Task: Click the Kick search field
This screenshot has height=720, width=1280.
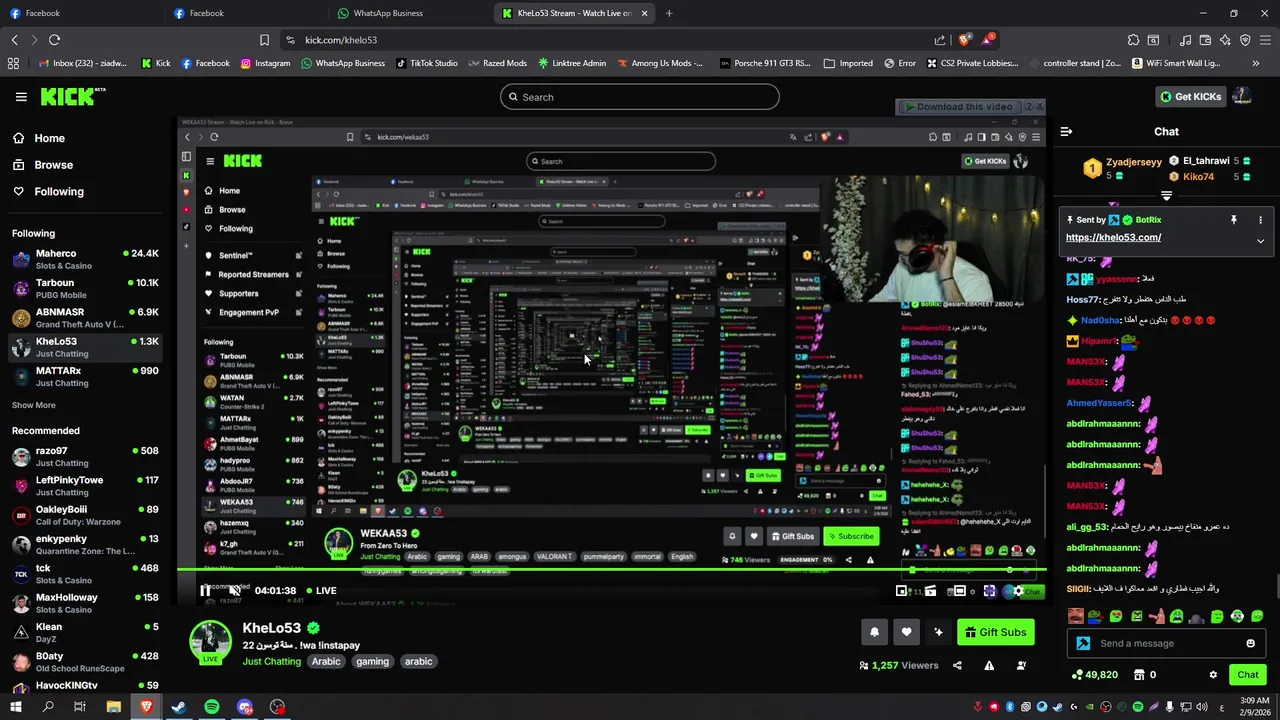Action: (640, 97)
